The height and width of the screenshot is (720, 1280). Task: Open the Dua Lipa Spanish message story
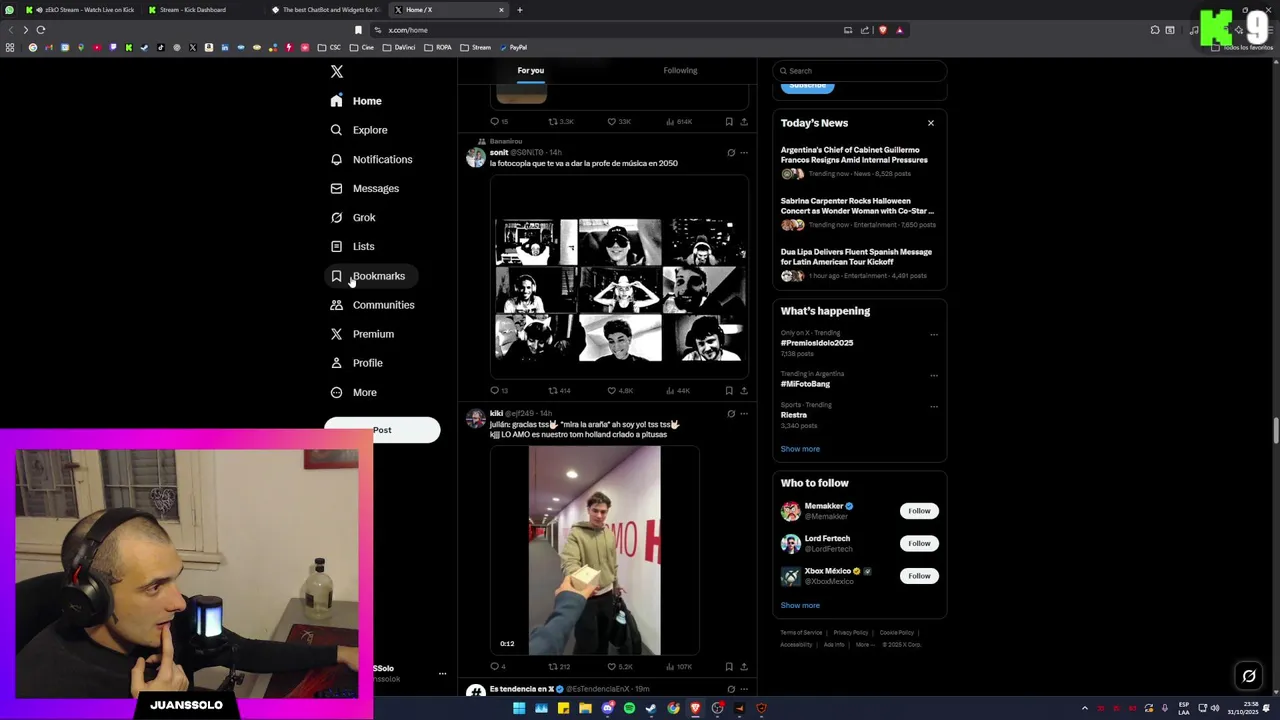[x=856, y=257]
